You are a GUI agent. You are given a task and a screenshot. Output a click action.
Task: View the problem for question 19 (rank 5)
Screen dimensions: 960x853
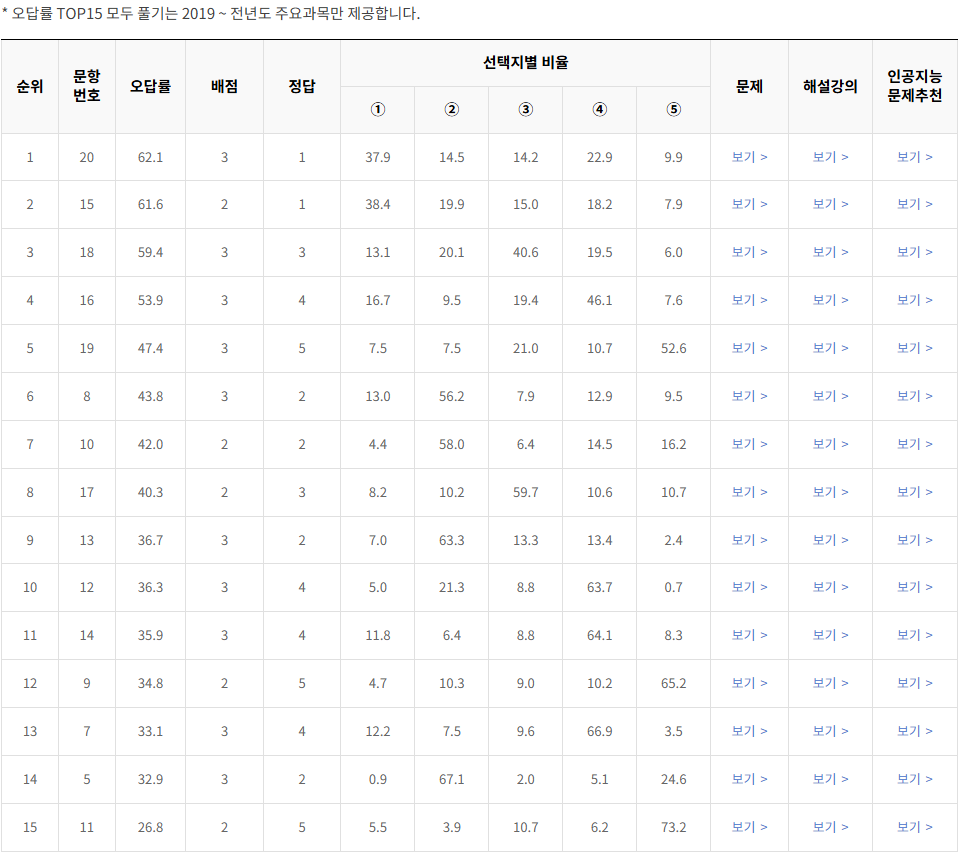[747, 348]
